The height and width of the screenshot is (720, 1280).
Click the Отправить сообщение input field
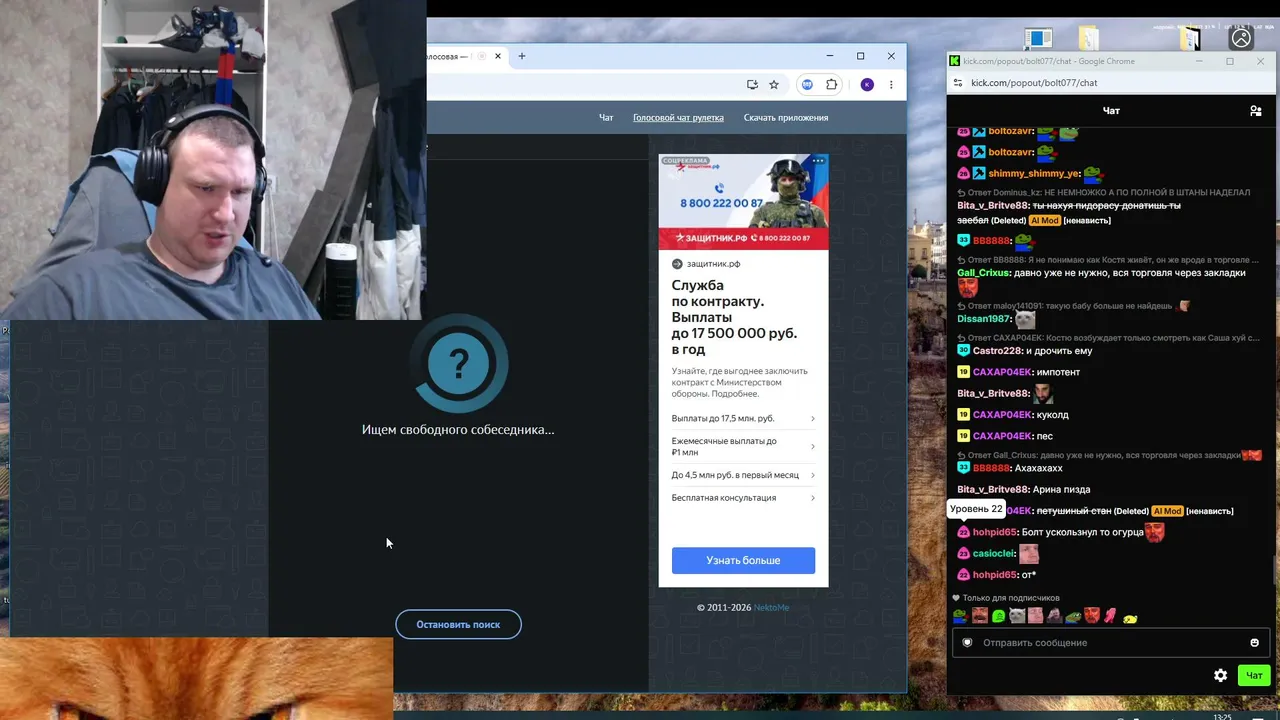(1111, 642)
